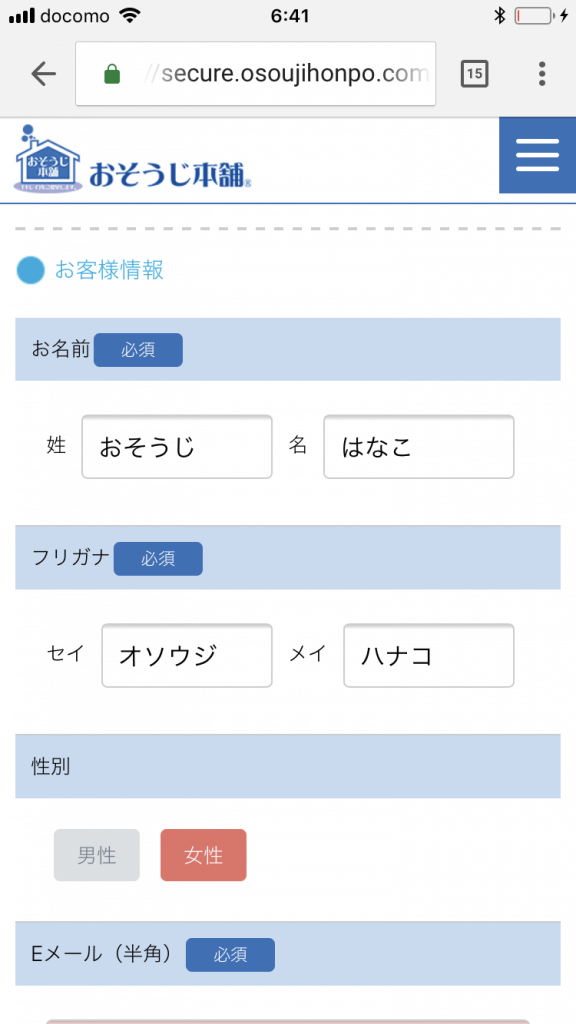Tap the おそうじ本舗 brand name text
The image size is (576, 1024).
tap(170, 174)
